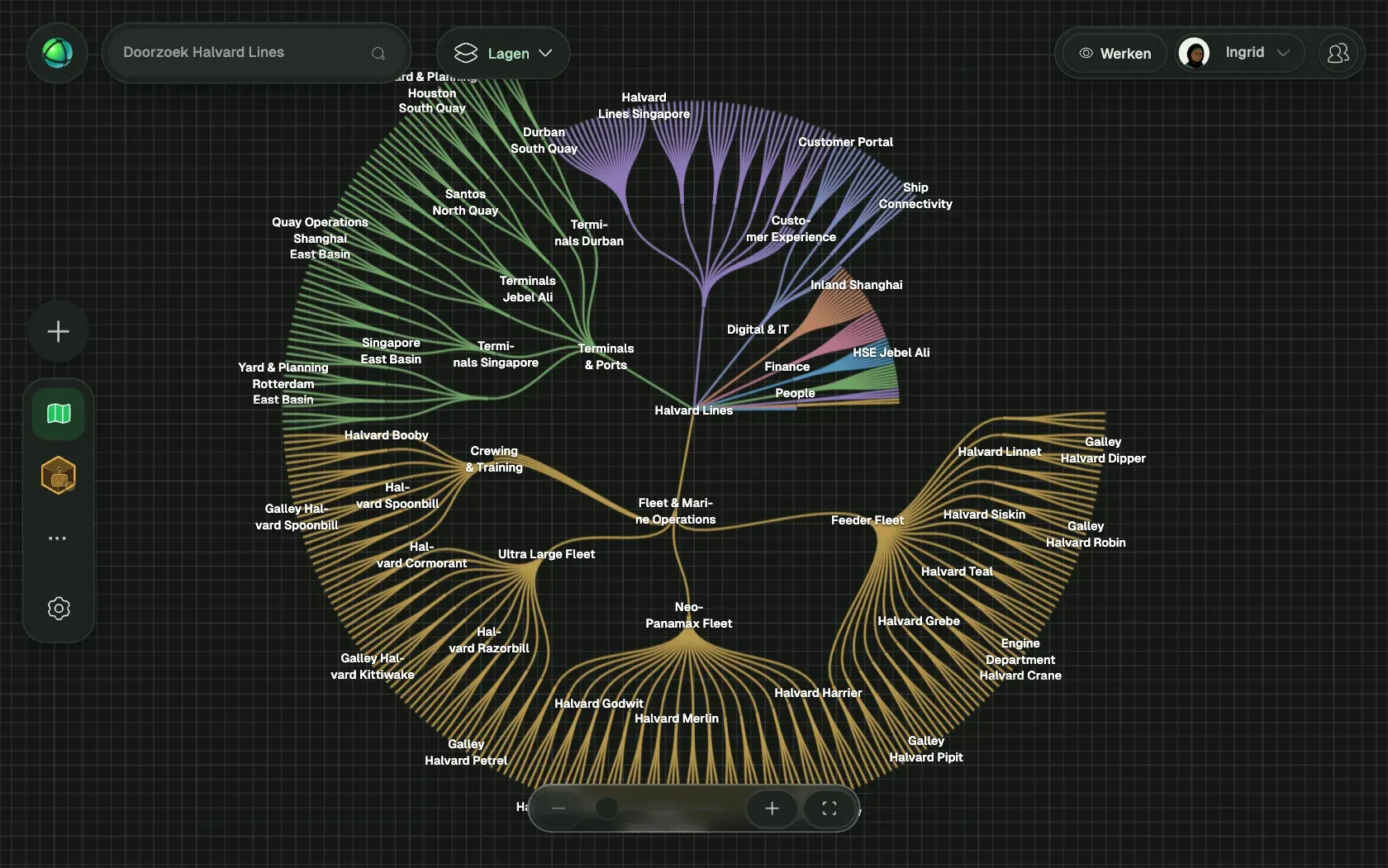Select the Feeder Fleet node
This screenshot has height=868, width=1388.
click(867, 520)
